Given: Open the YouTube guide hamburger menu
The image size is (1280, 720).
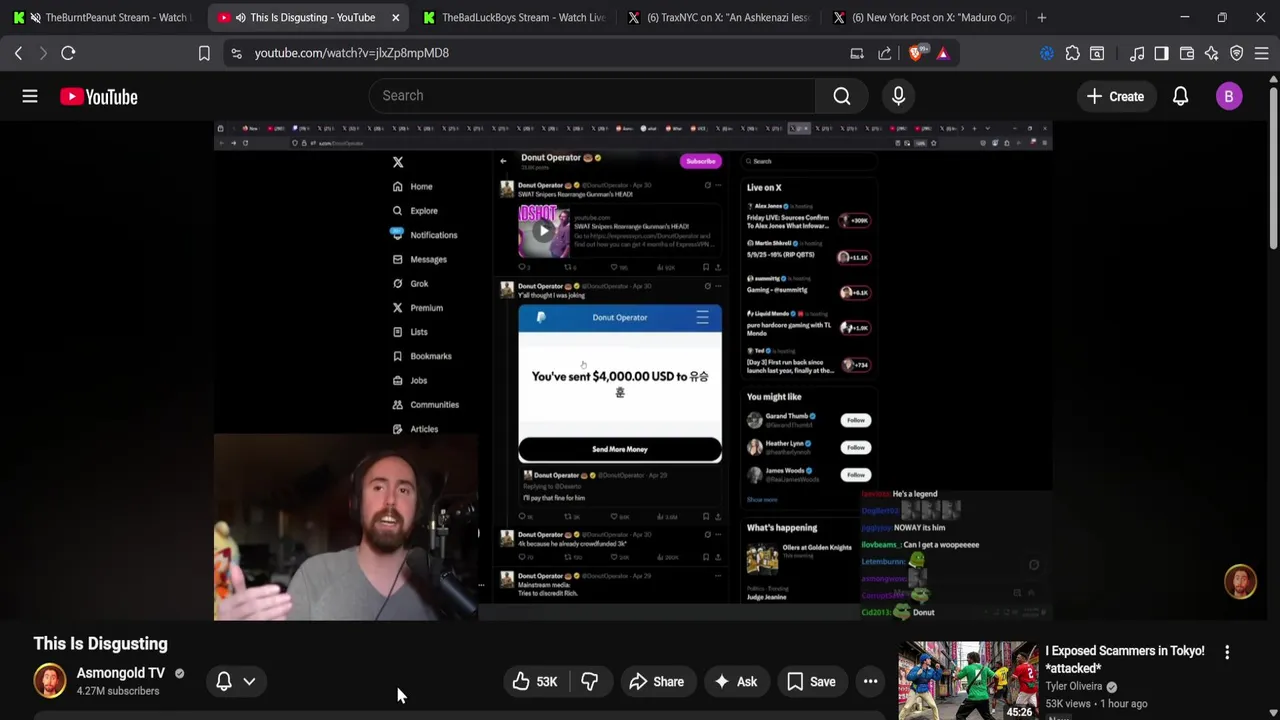Looking at the screenshot, I should pyautogui.click(x=30, y=96).
